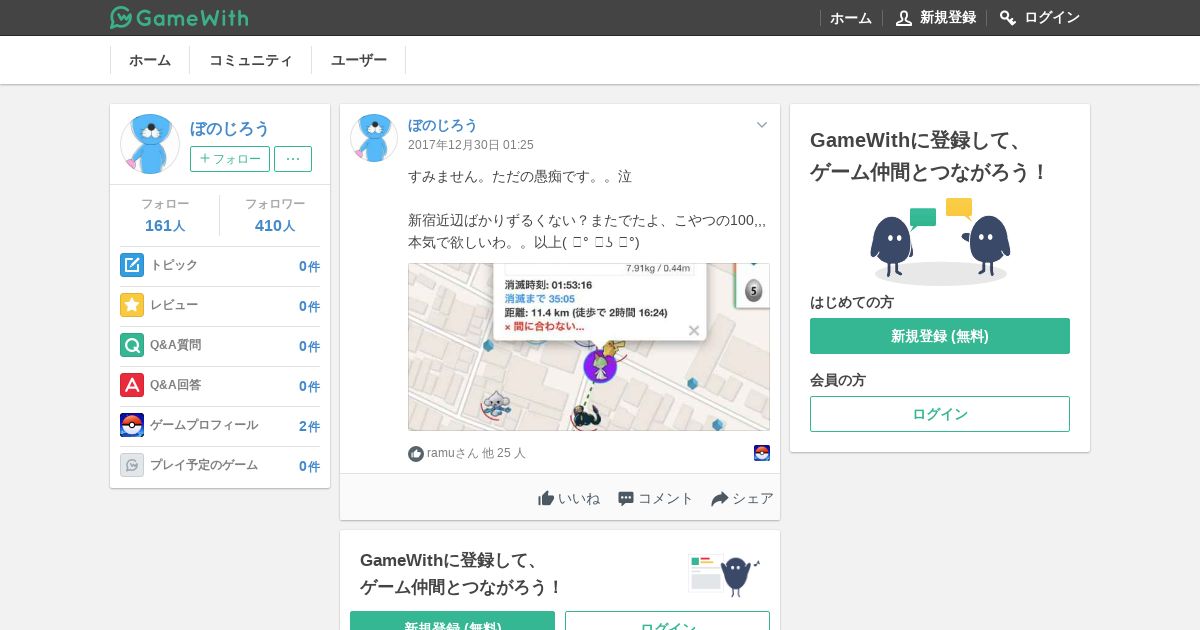Click the talking mascots illustration

point(940,241)
